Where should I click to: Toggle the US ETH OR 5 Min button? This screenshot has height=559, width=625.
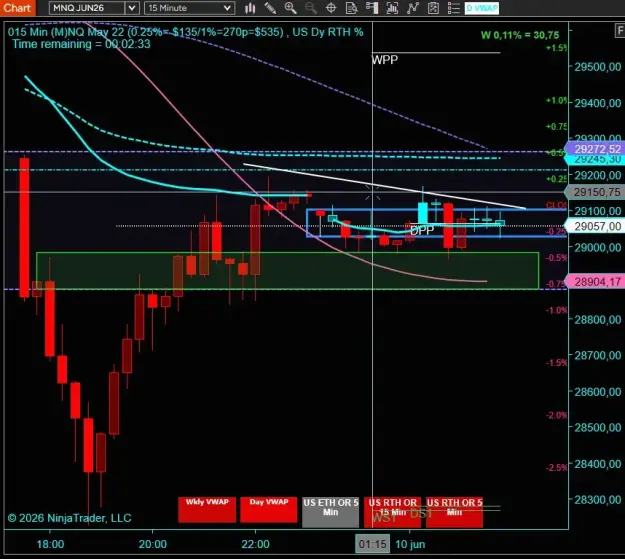click(330, 512)
